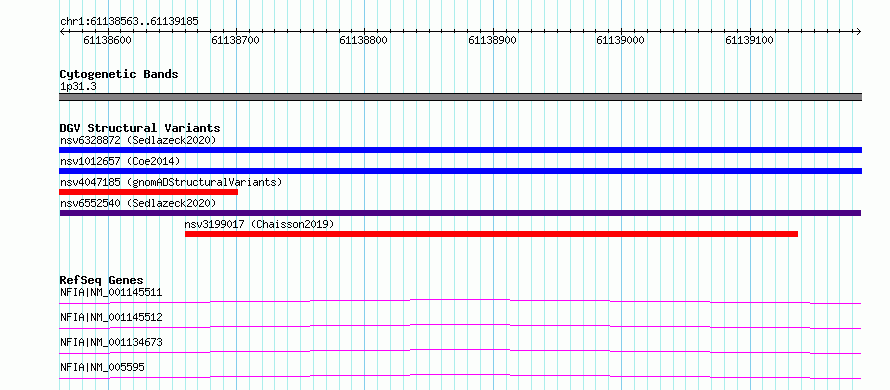Click the blue bar for nsv1012657
This screenshot has height=390, width=890.
[460, 171]
